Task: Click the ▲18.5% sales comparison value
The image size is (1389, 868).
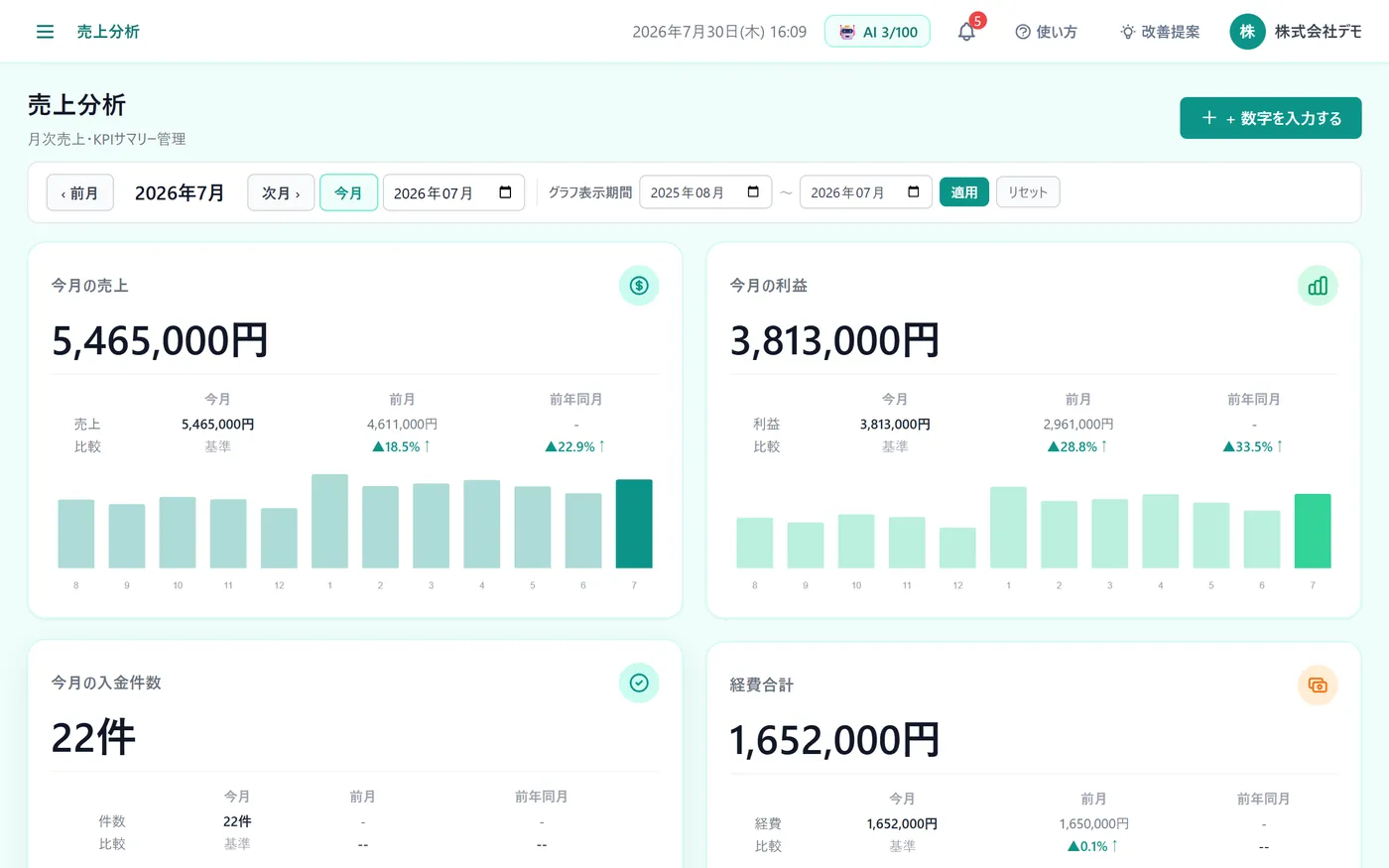Action: (x=401, y=446)
